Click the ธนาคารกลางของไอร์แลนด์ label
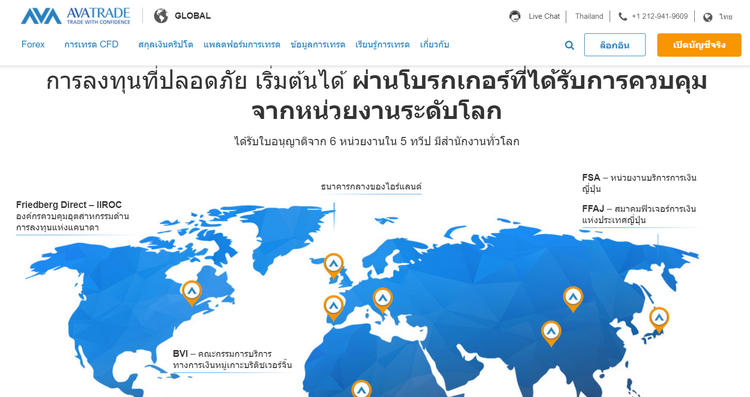The image size is (750, 397). pyautogui.click(x=371, y=187)
